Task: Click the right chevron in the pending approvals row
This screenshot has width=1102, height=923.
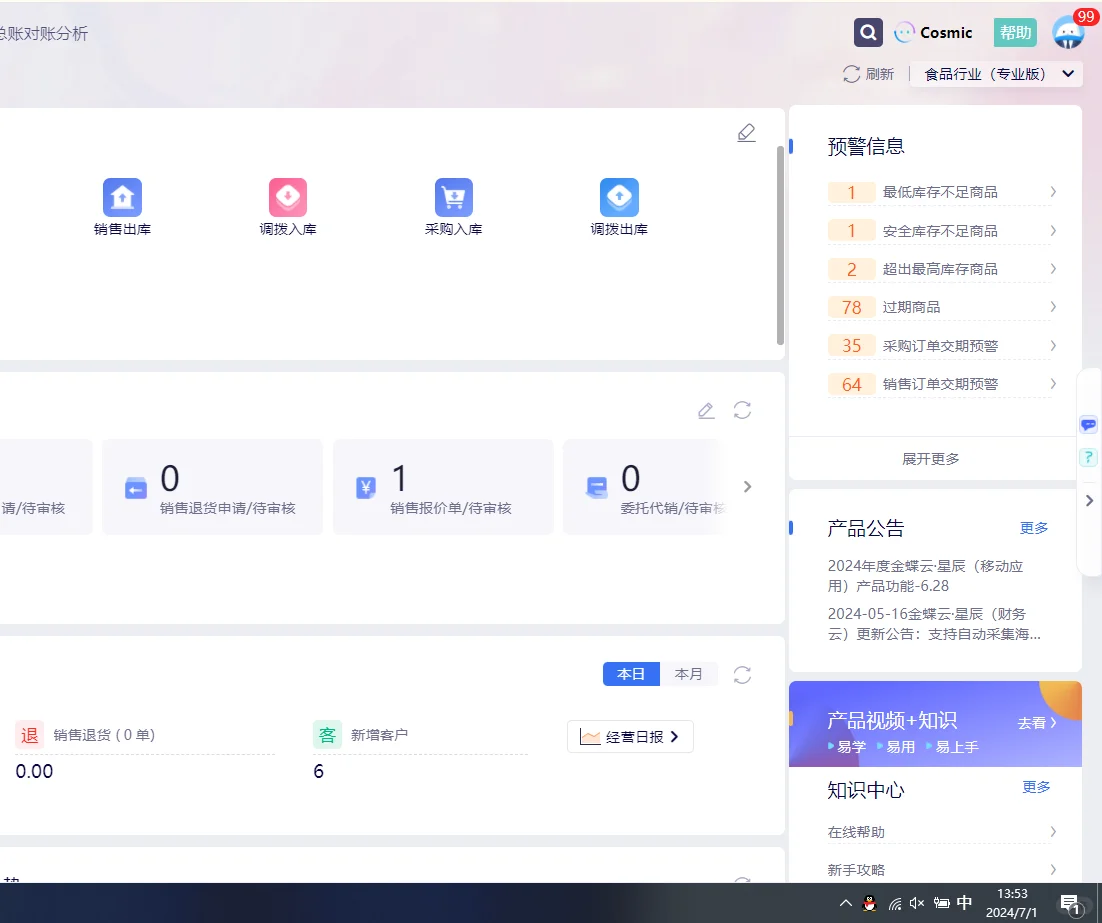Action: (747, 487)
